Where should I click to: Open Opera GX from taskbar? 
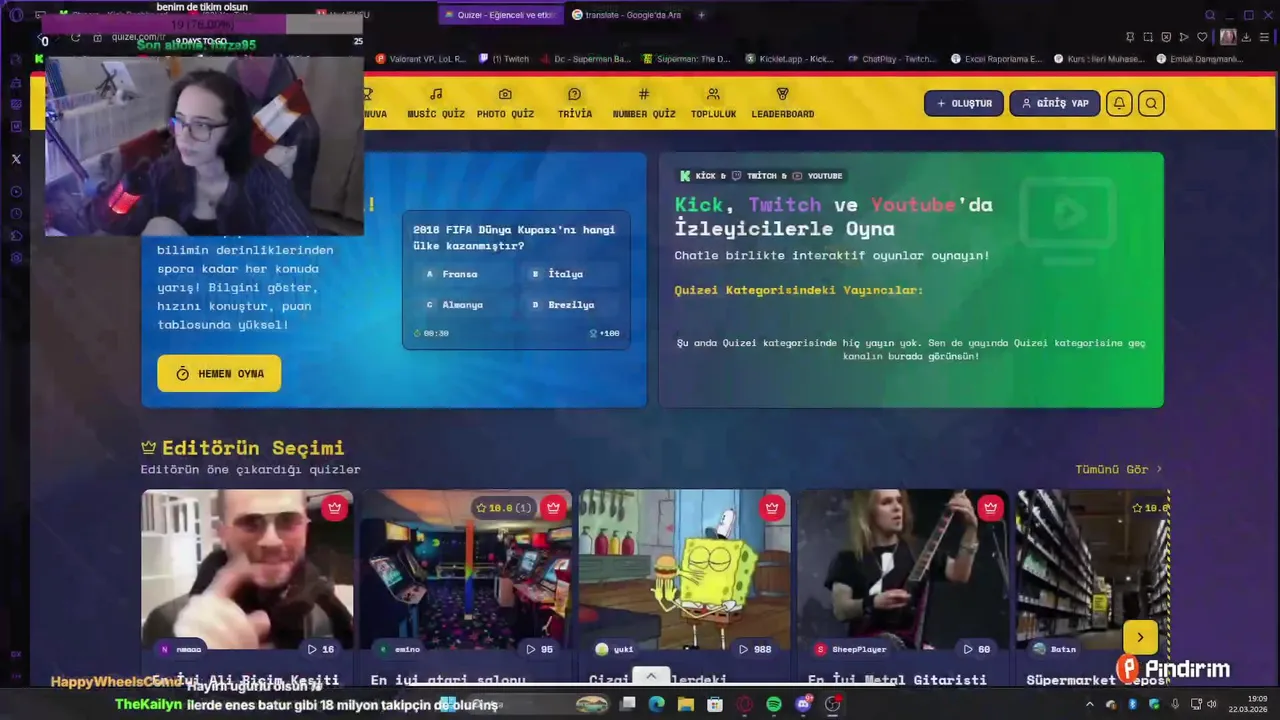point(744,704)
